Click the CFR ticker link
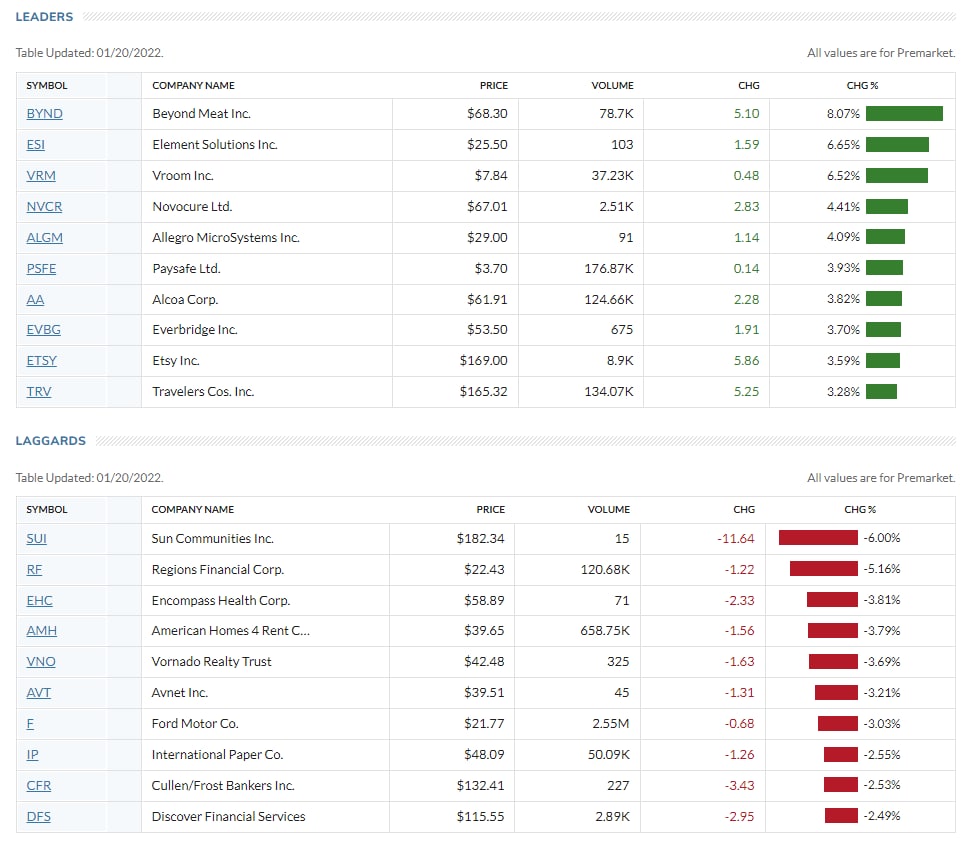 pos(38,786)
